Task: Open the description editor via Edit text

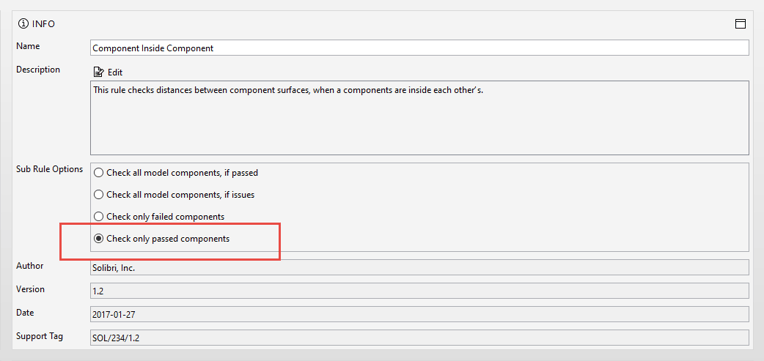Action: click(115, 72)
